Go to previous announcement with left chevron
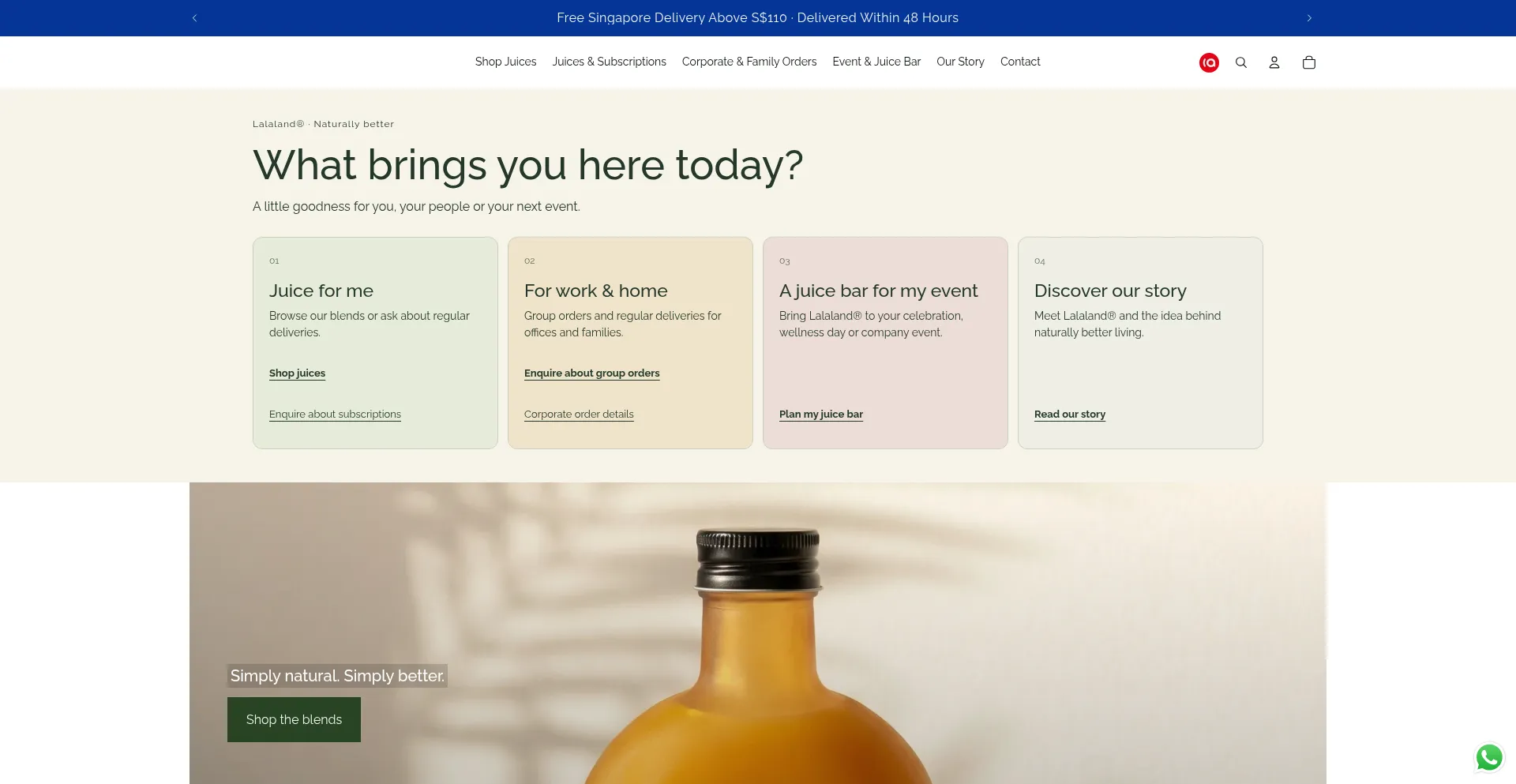 click(194, 18)
